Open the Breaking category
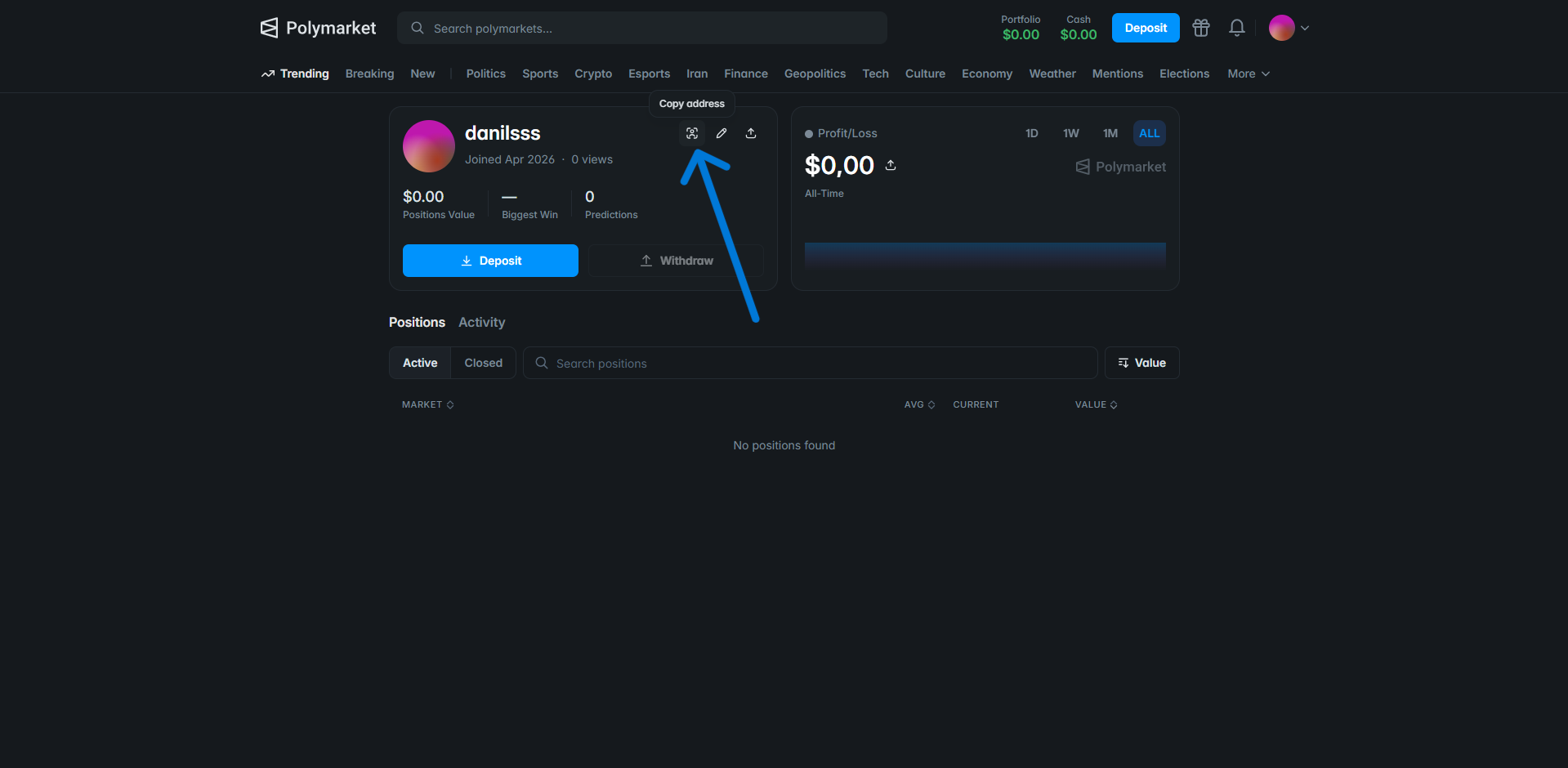The height and width of the screenshot is (768, 1568). pos(369,74)
